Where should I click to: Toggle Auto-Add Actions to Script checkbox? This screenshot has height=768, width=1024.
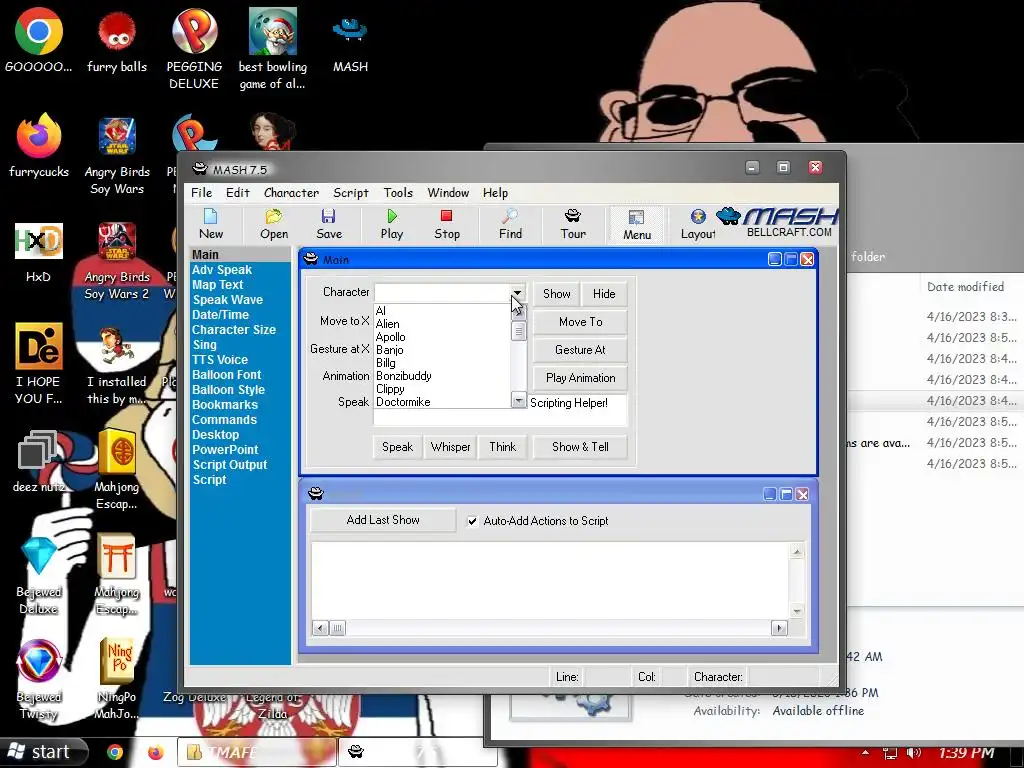472,520
